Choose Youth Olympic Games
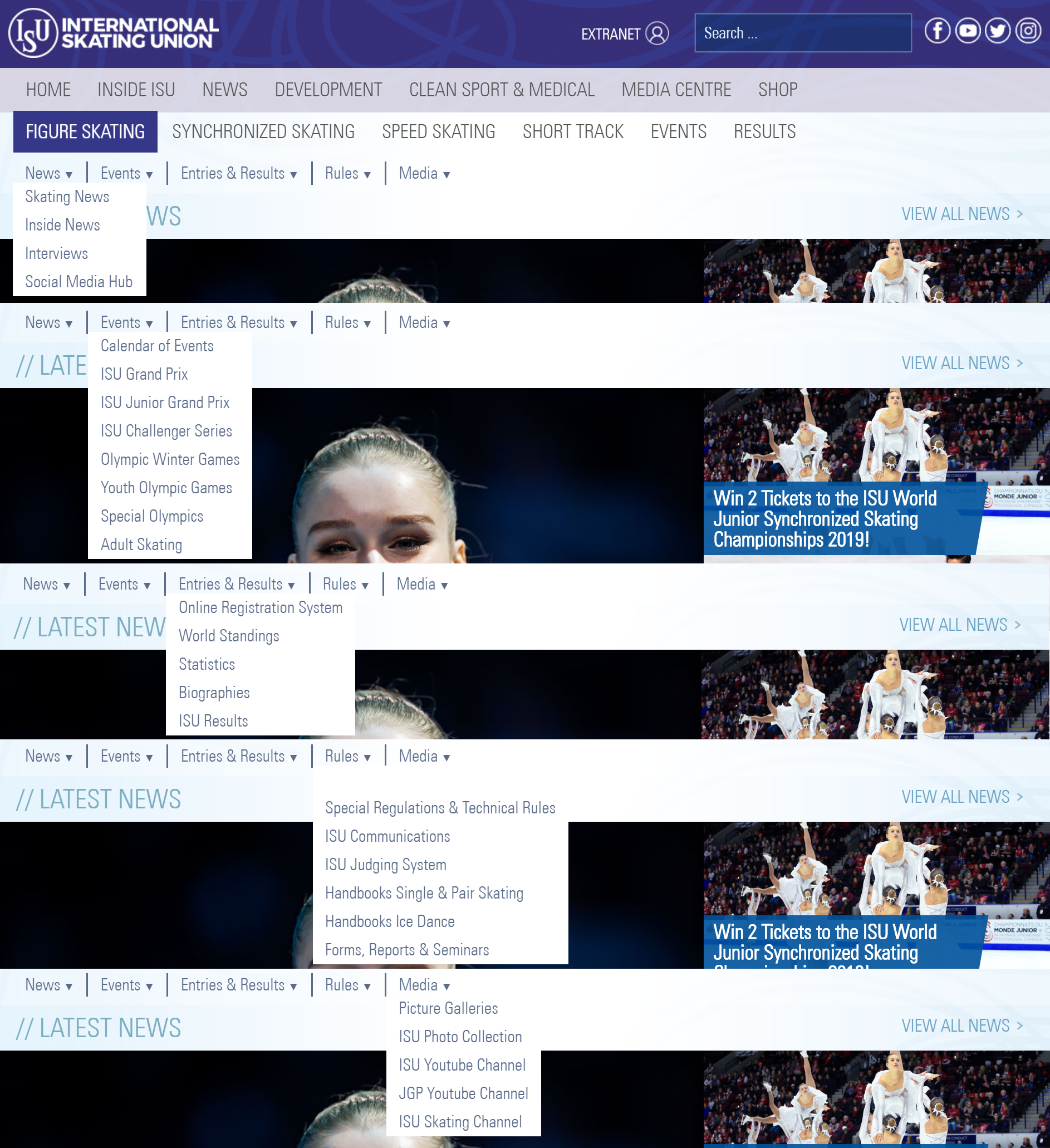Screen dimensions: 1050x1148 (166, 488)
